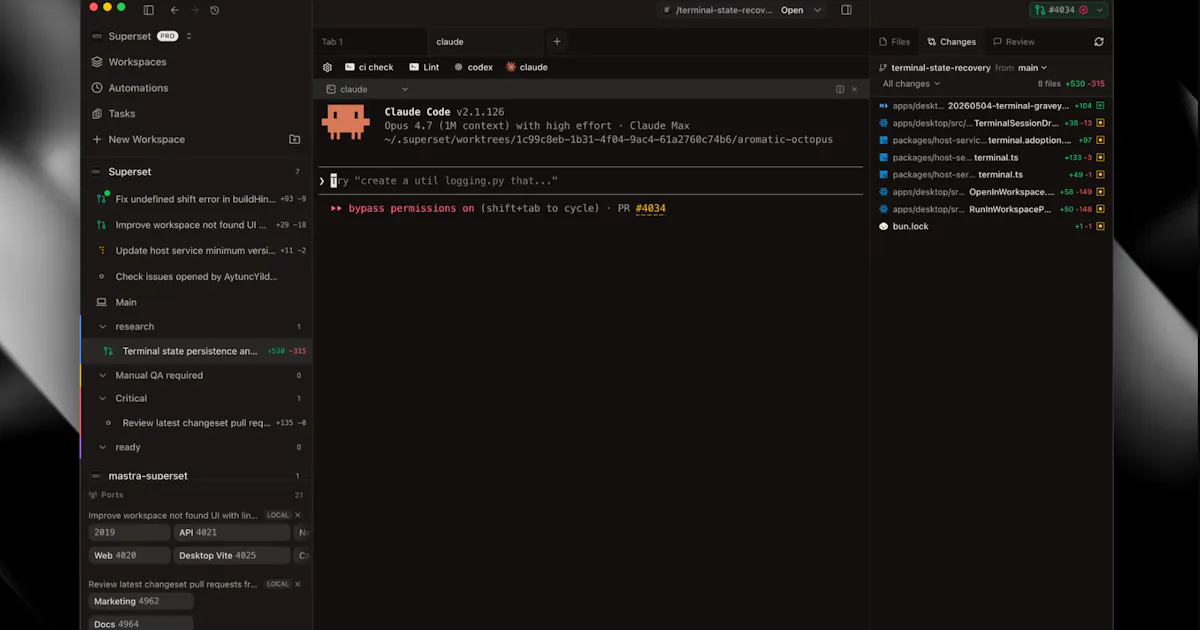
Task: Change the base branch main dropdown
Action: (x=1033, y=68)
